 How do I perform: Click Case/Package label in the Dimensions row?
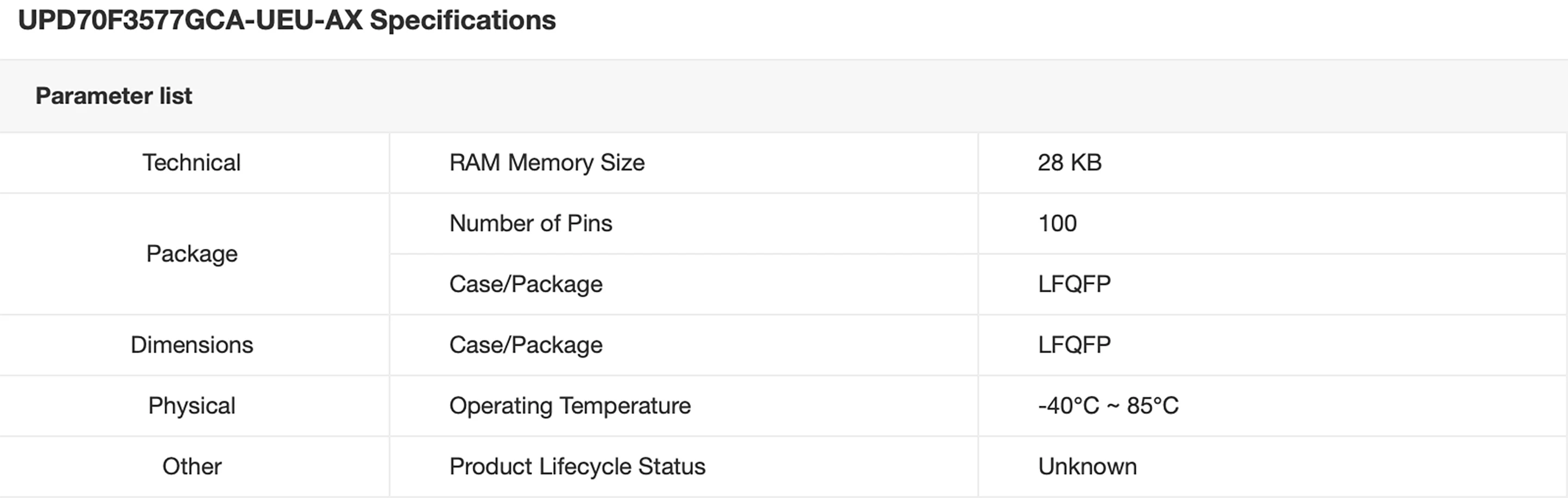click(526, 346)
